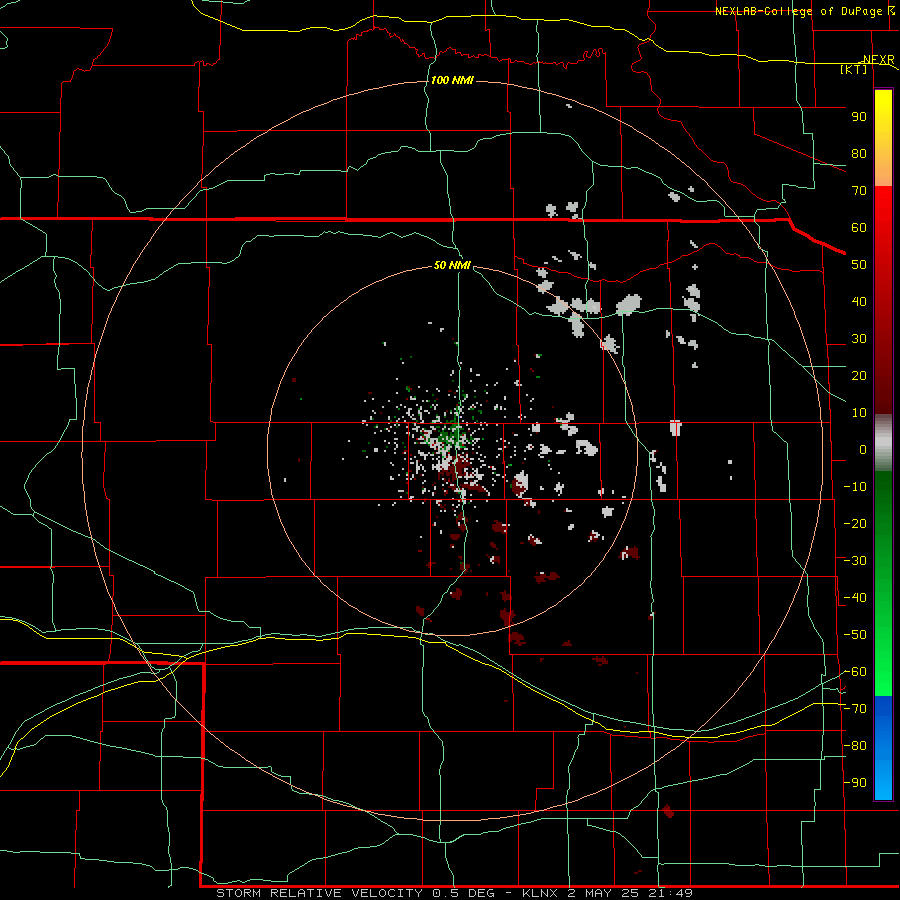
Task: Click the blue bottom segment of the velocity scale
Action: 883,748
